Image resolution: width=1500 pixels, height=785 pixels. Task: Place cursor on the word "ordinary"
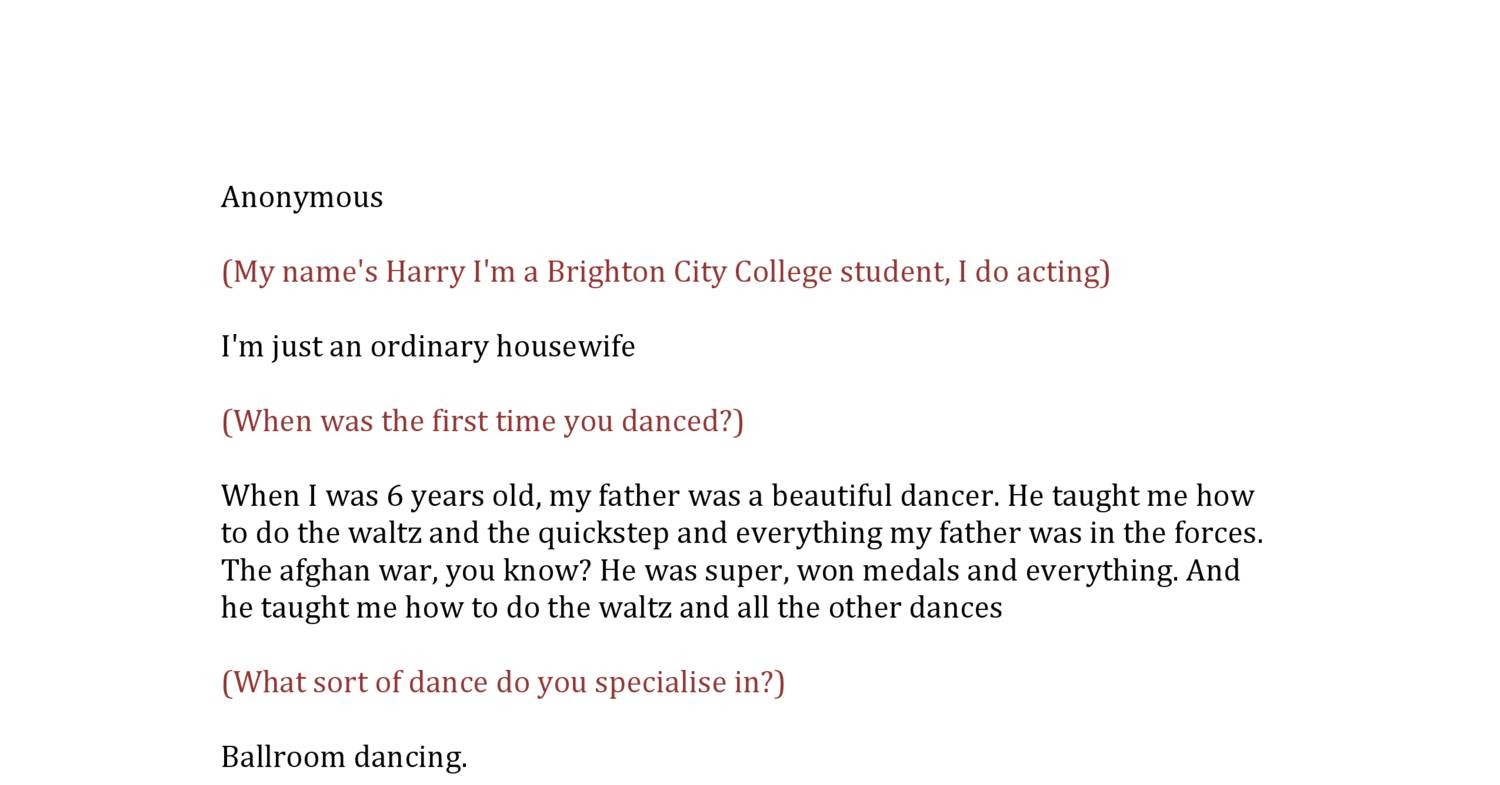click(429, 347)
